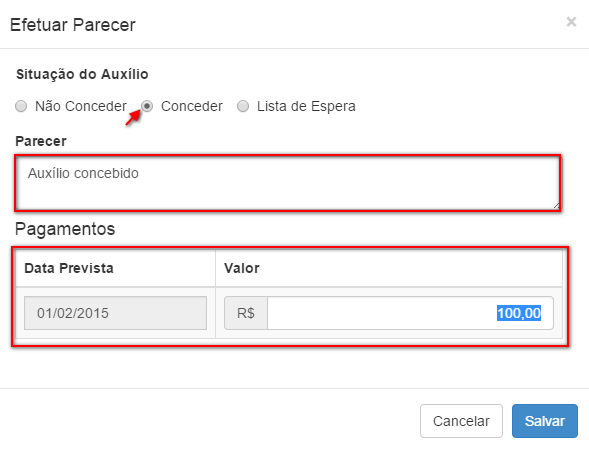Click the Parecer field label
The width and height of the screenshot is (589, 450).
click(41, 141)
